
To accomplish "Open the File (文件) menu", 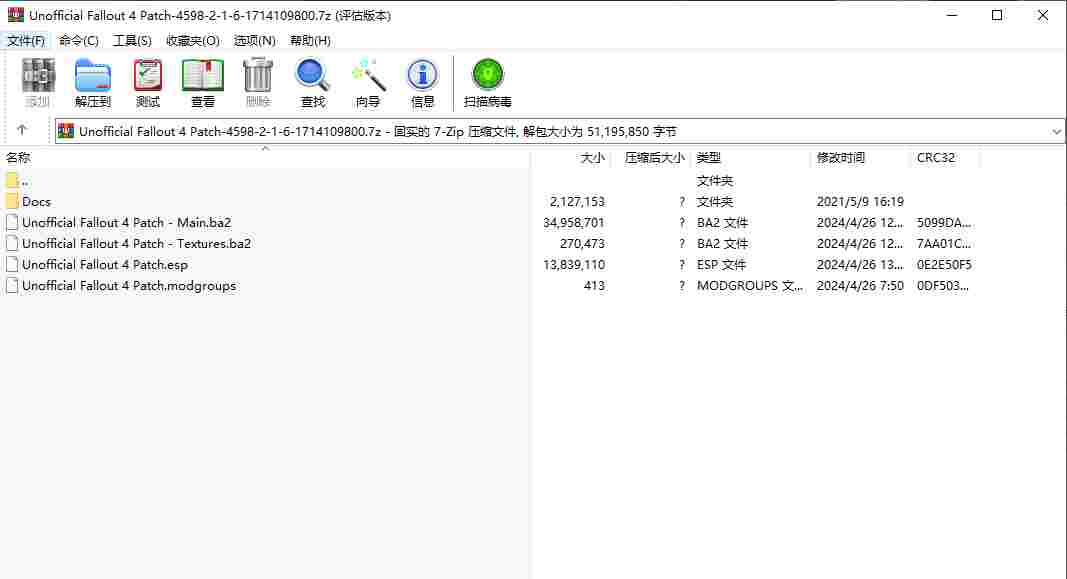I will click(x=26, y=40).
